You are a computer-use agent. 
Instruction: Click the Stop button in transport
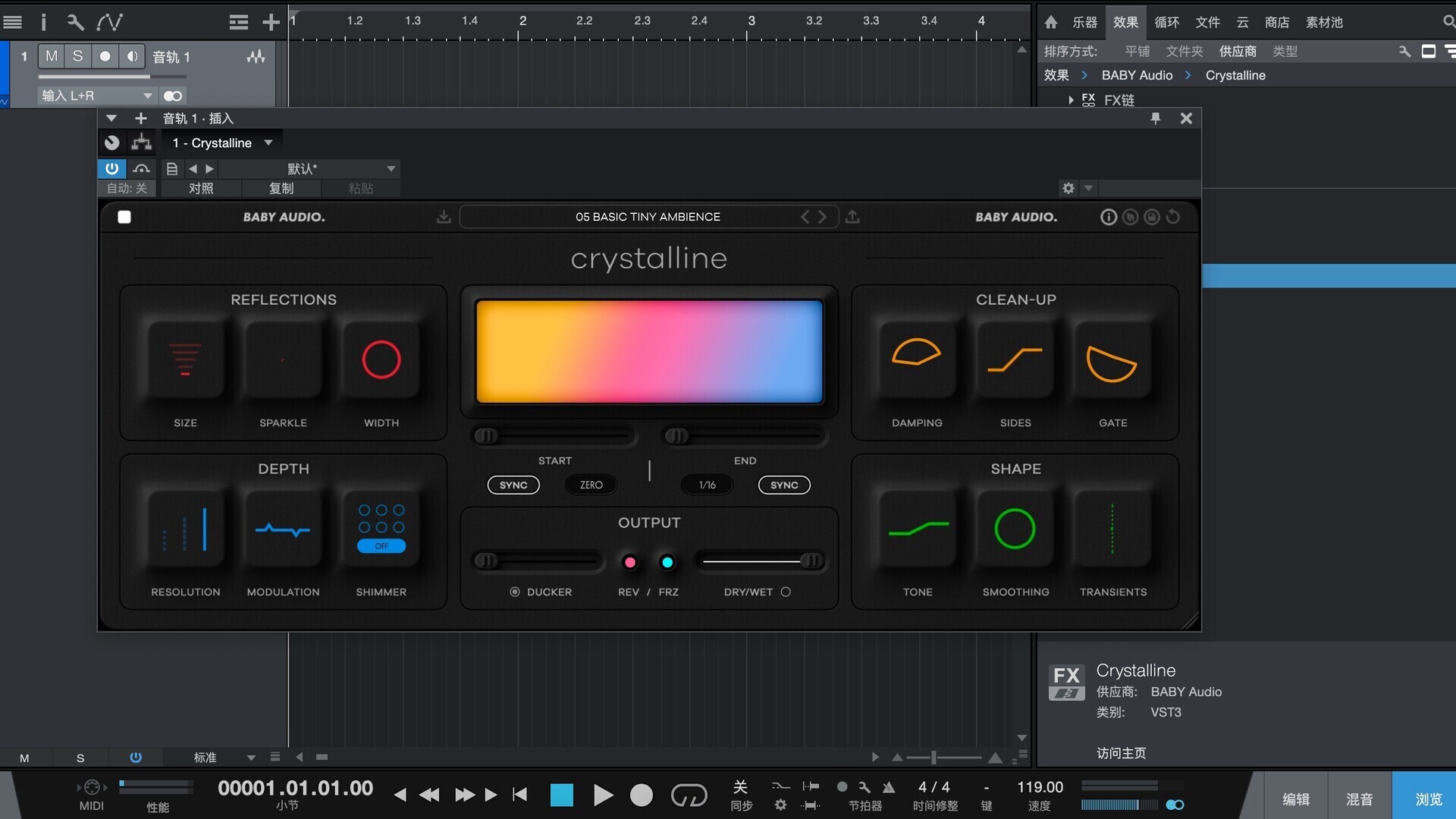pyautogui.click(x=562, y=795)
